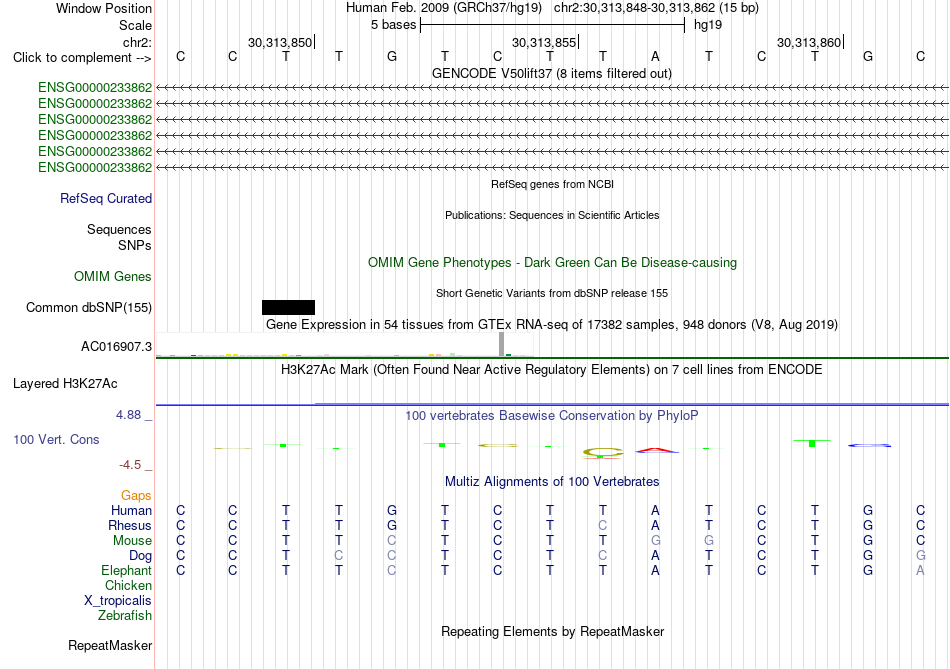Click 'Multiz Alignments of 100 Vertebrates' title

[x=552, y=482]
